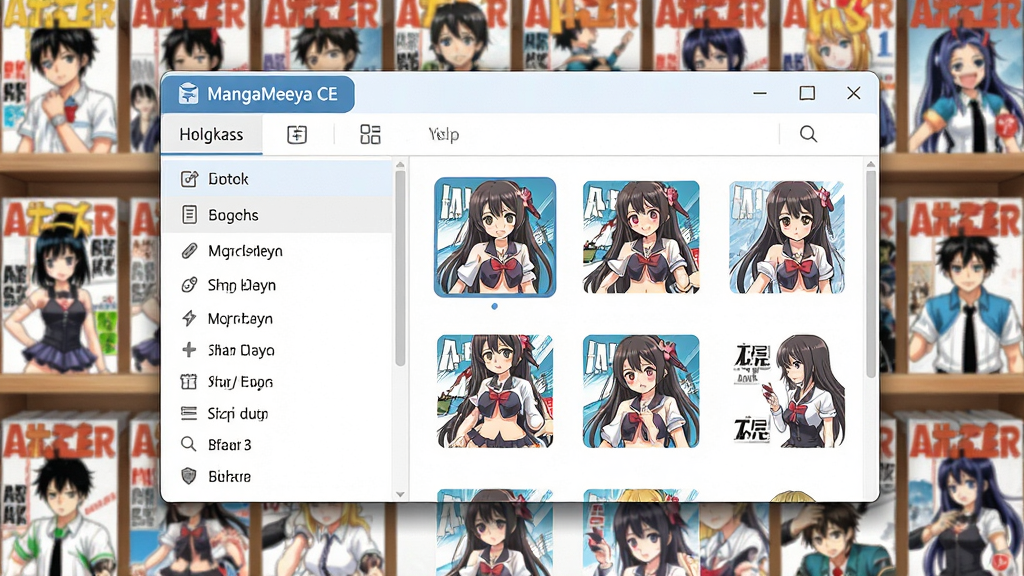
Task: Select the Buhare sidebar label
Action: click(x=229, y=477)
